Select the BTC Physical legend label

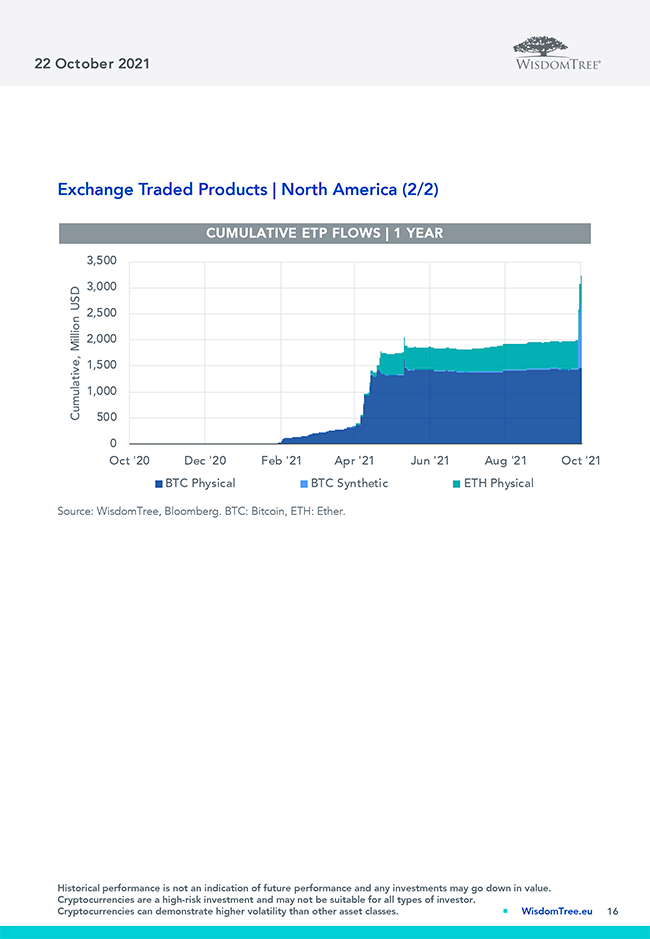coord(200,484)
